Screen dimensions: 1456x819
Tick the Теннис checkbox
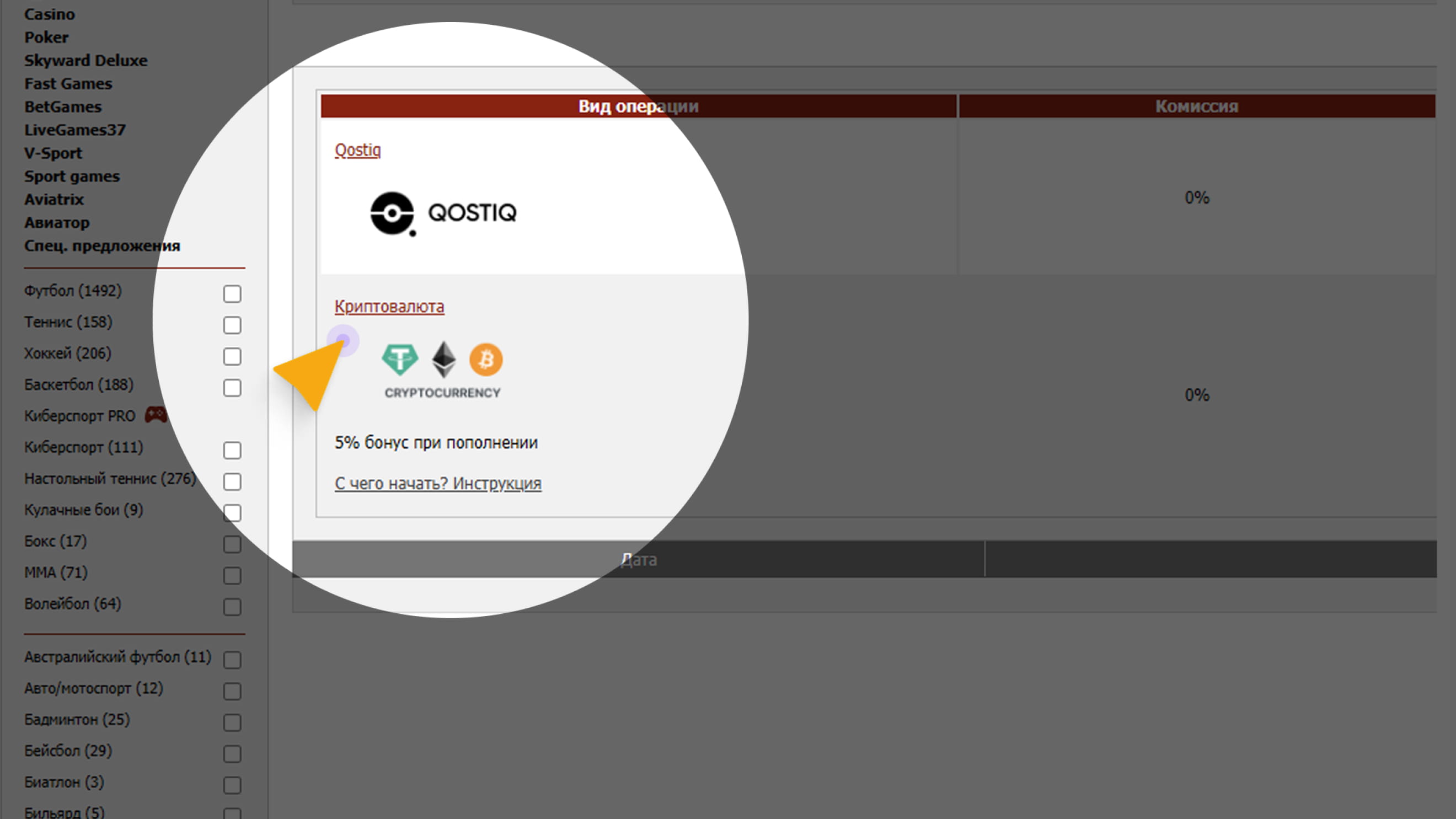coord(232,325)
